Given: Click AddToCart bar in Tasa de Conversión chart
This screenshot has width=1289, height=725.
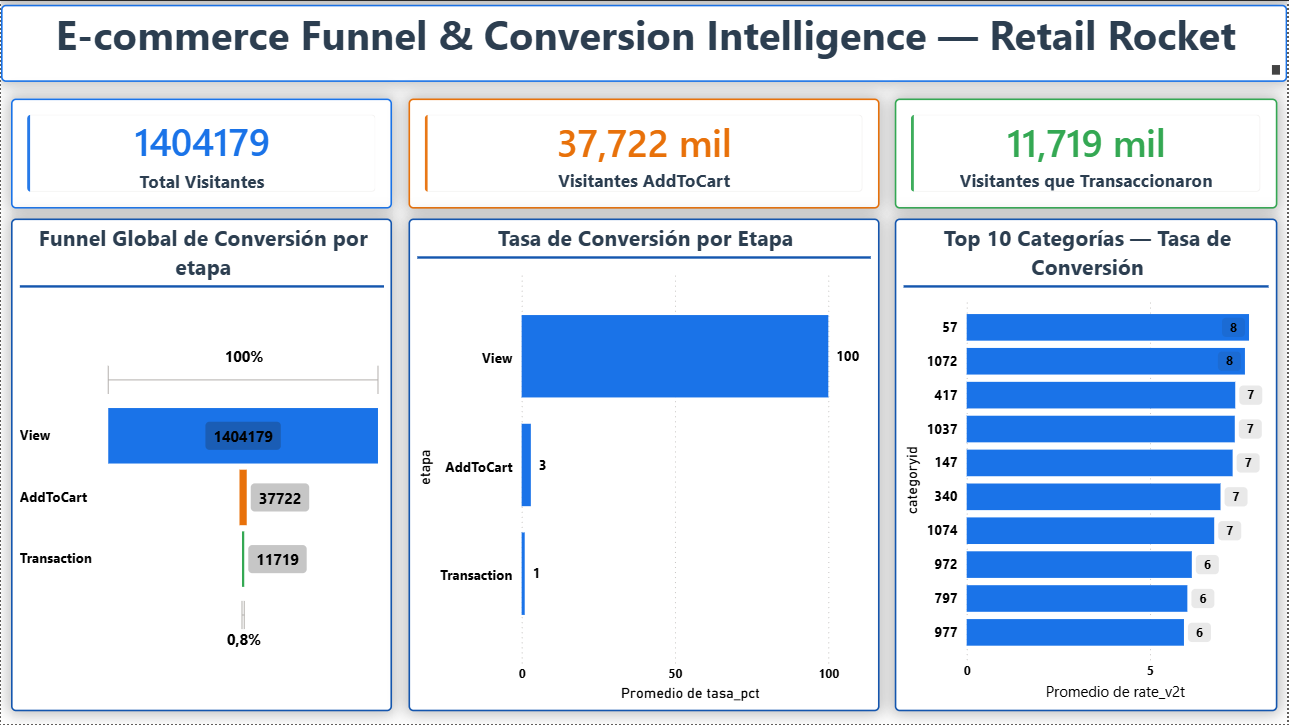Looking at the screenshot, I should point(526,465).
